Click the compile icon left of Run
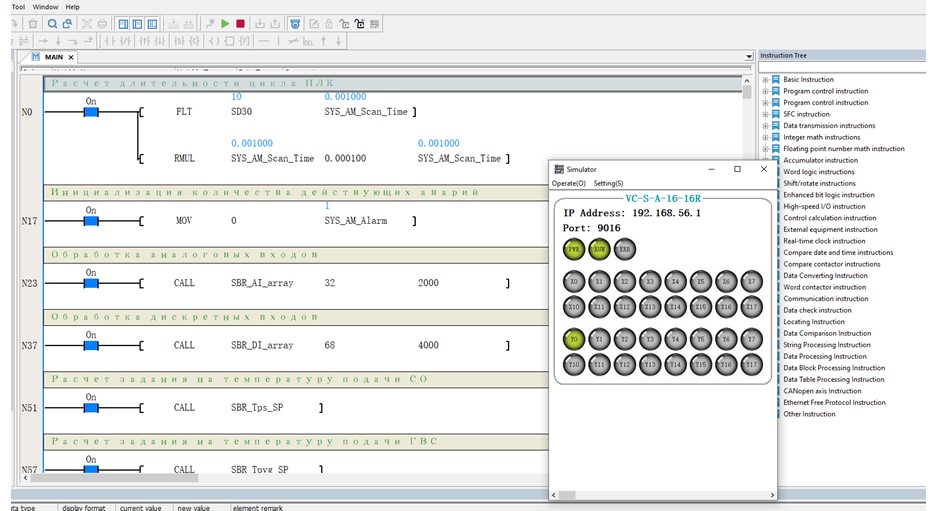The height and width of the screenshot is (511, 936). [x=210, y=24]
